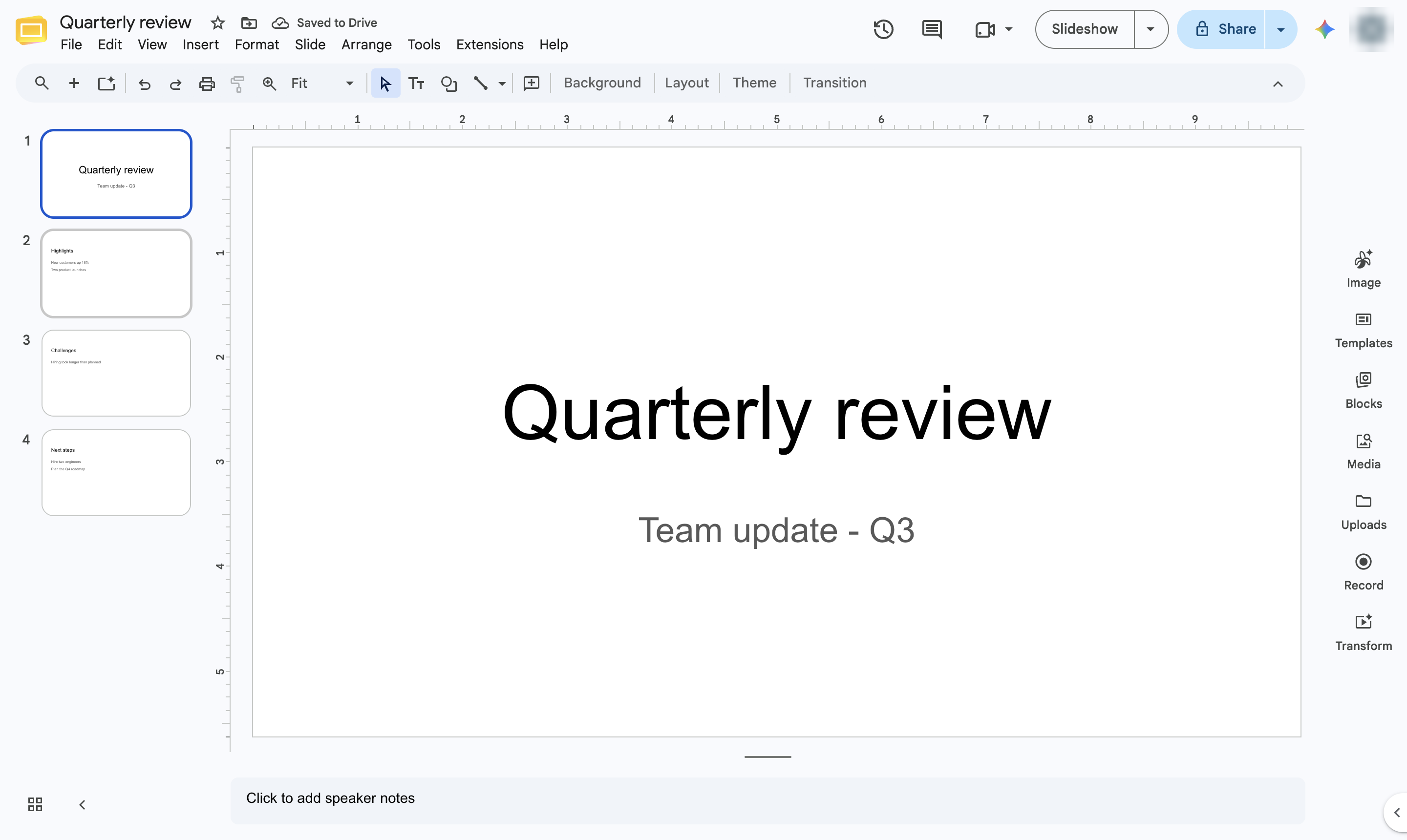Image resolution: width=1407 pixels, height=840 pixels.
Task: Print the presentation using printer icon
Action: (207, 84)
